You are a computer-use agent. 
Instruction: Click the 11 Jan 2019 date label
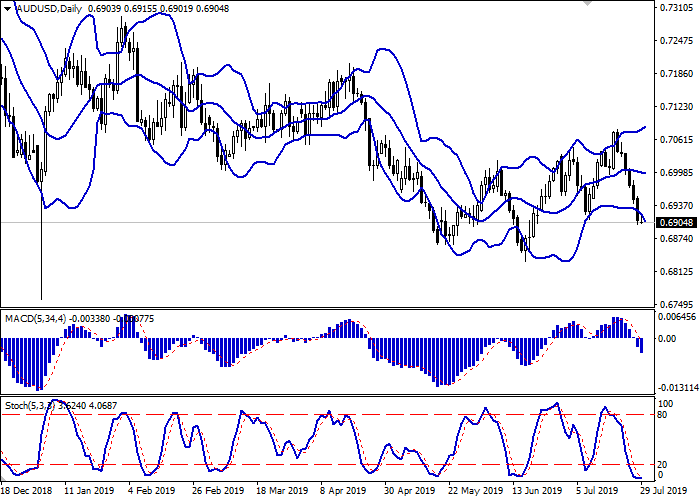click(x=89, y=491)
